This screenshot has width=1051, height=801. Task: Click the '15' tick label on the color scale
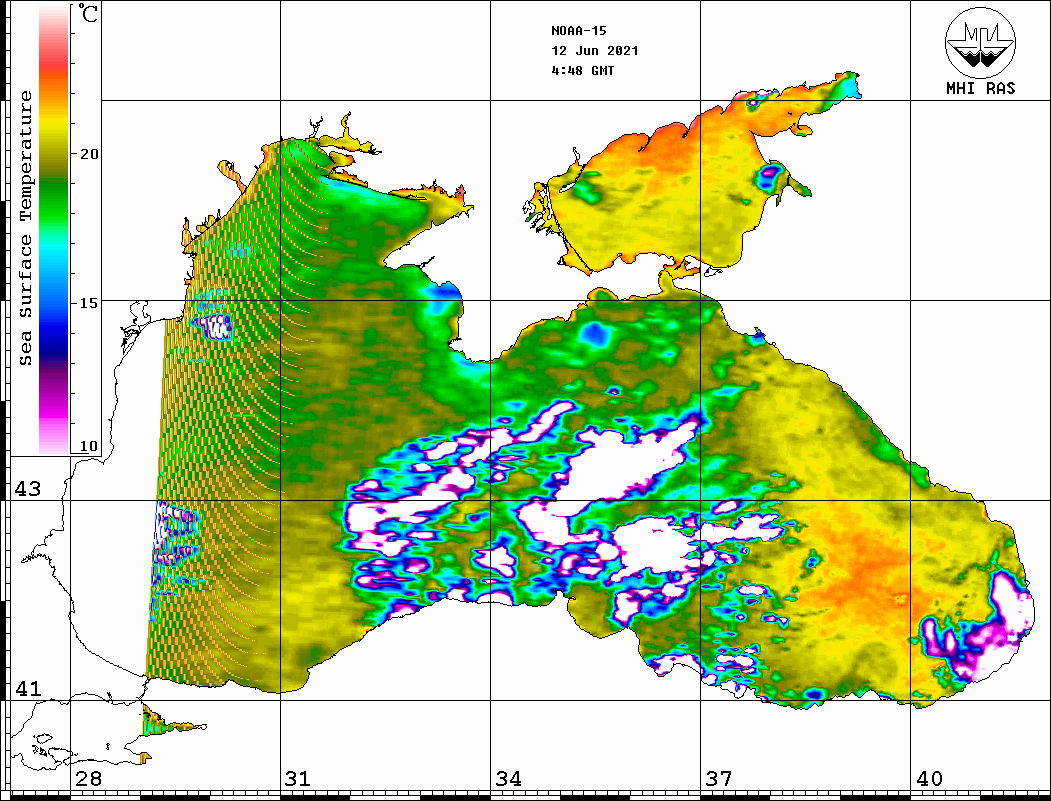pos(88,303)
